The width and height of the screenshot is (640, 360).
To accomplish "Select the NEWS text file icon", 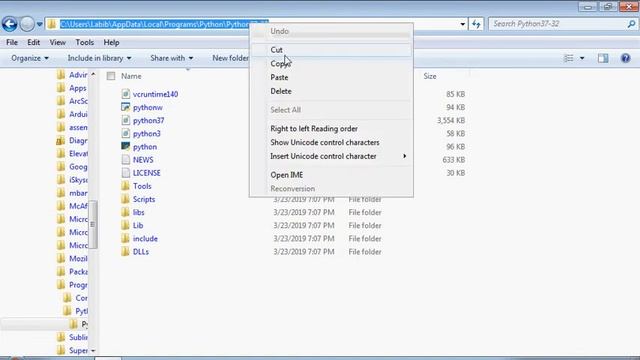I will coord(126,160).
